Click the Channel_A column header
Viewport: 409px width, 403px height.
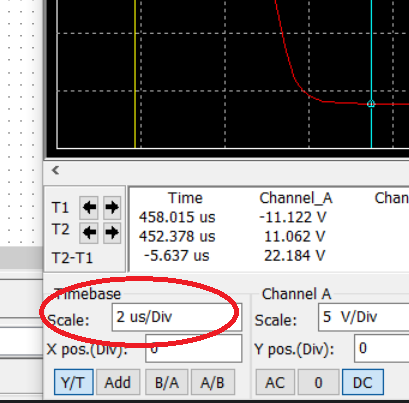click(296, 198)
